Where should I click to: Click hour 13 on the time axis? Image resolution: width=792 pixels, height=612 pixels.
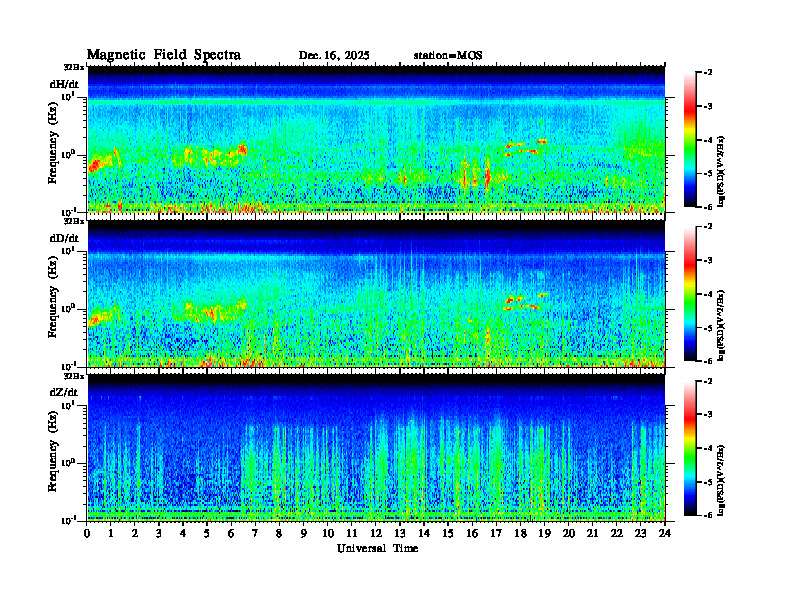coord(400,533)
